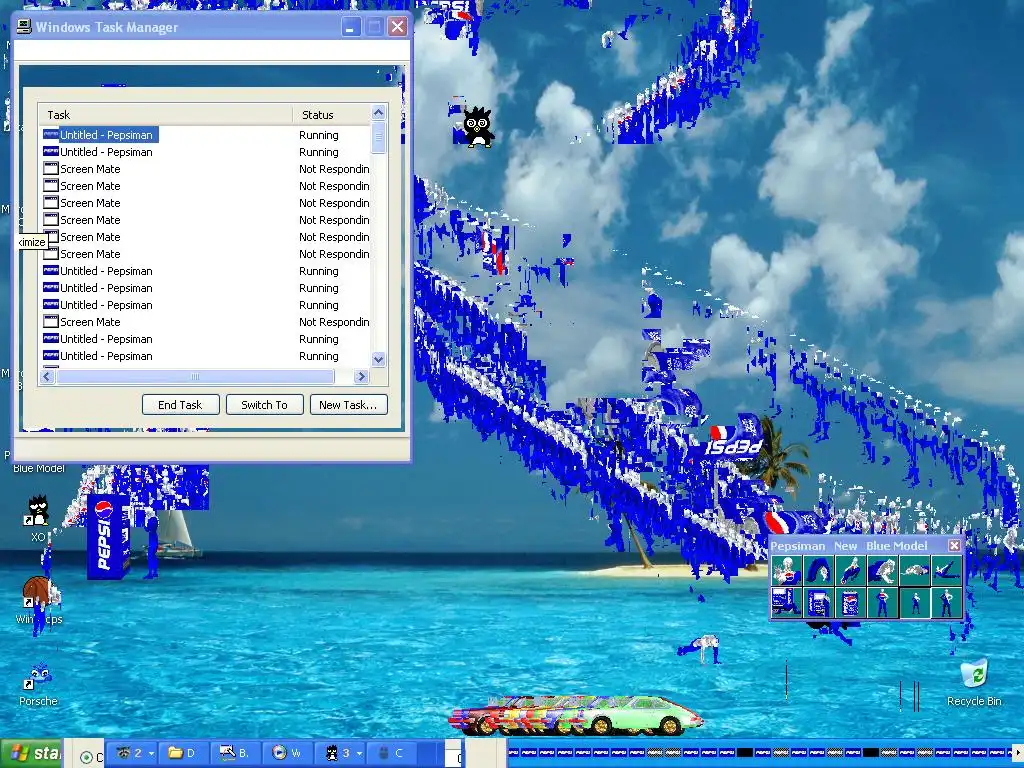1024x768 pixels.
Task: Open the Recycle Bin
Action: [974, 683]
